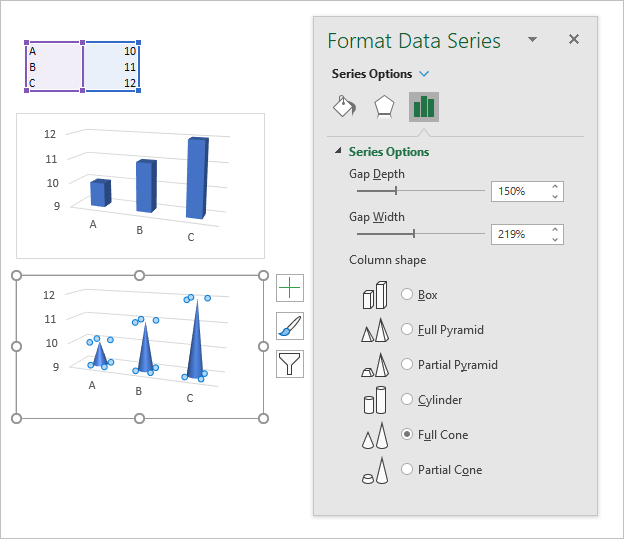Viewport: 624px width, 539px height.
Task: Click the cell labeled A in data range
Action: [54, 51]
